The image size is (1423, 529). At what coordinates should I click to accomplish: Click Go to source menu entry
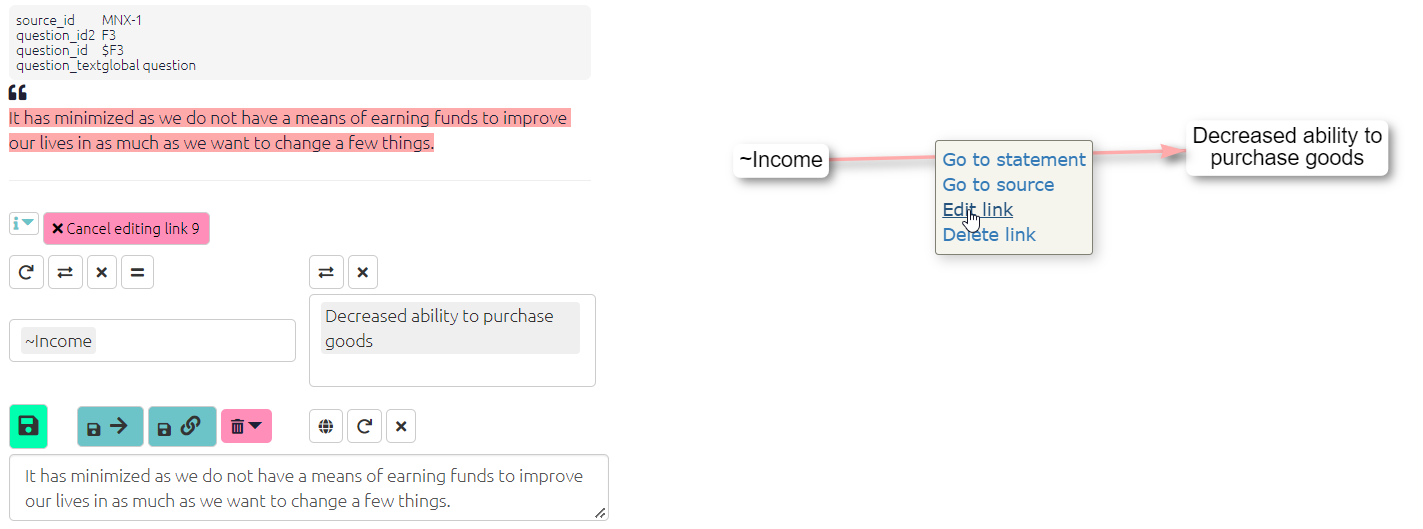[x=998, y=185]
